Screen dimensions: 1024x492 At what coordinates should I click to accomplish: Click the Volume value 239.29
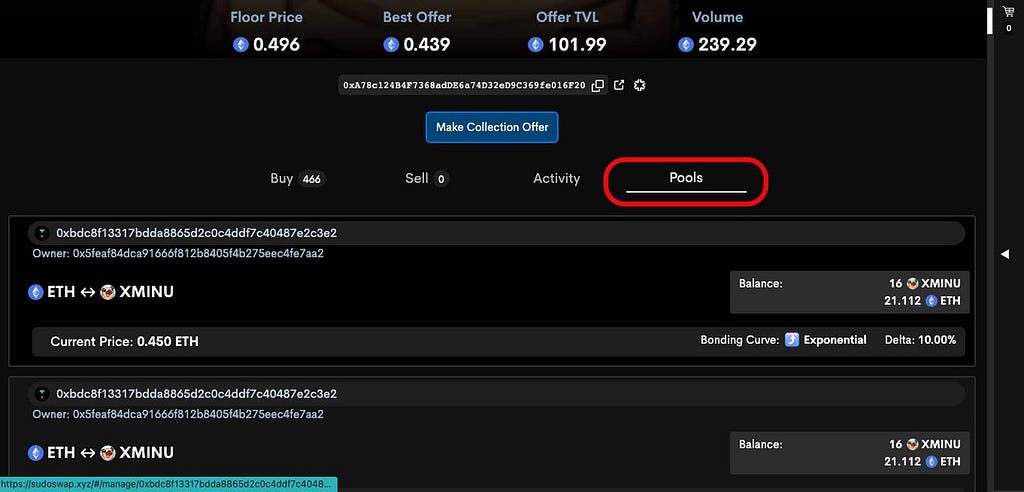tap(728, 44)
